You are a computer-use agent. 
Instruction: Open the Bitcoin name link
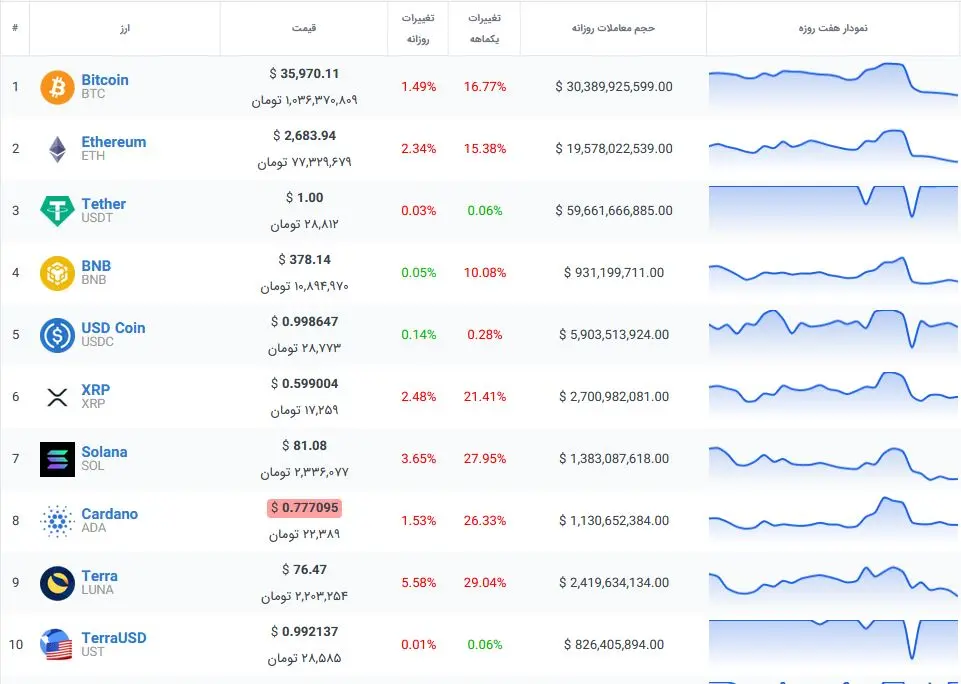(105, 80)
